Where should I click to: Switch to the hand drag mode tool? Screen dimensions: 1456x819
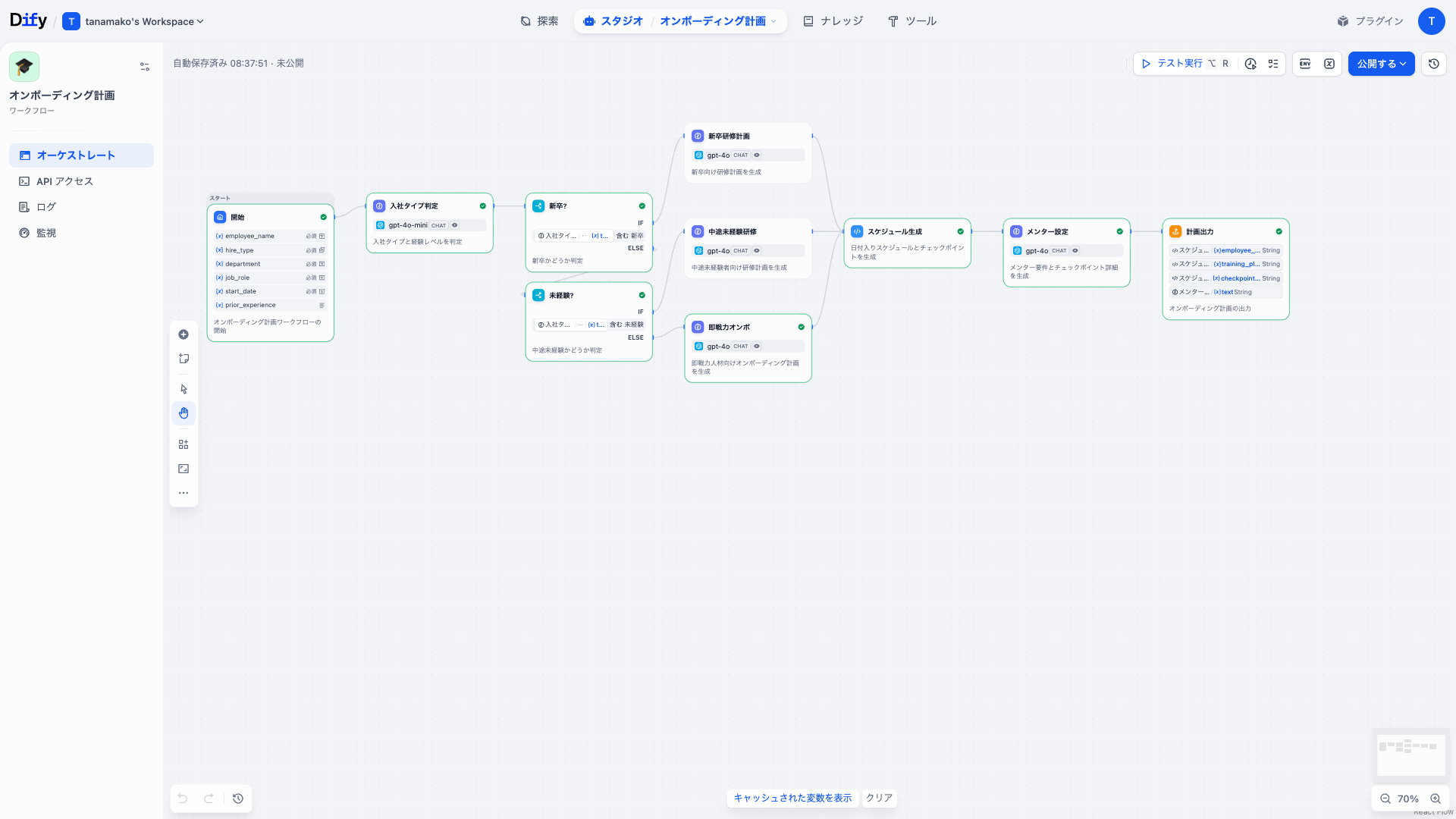pos(184,413)
